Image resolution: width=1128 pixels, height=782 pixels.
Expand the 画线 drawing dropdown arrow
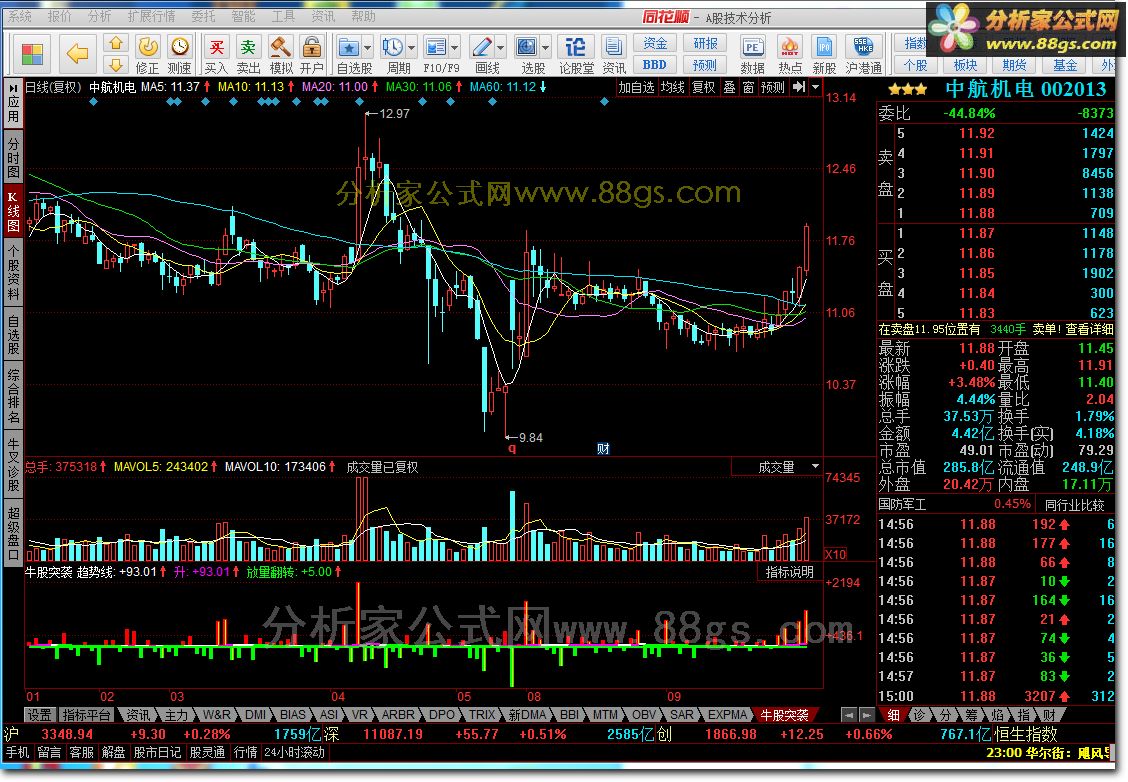pos(501,47)
